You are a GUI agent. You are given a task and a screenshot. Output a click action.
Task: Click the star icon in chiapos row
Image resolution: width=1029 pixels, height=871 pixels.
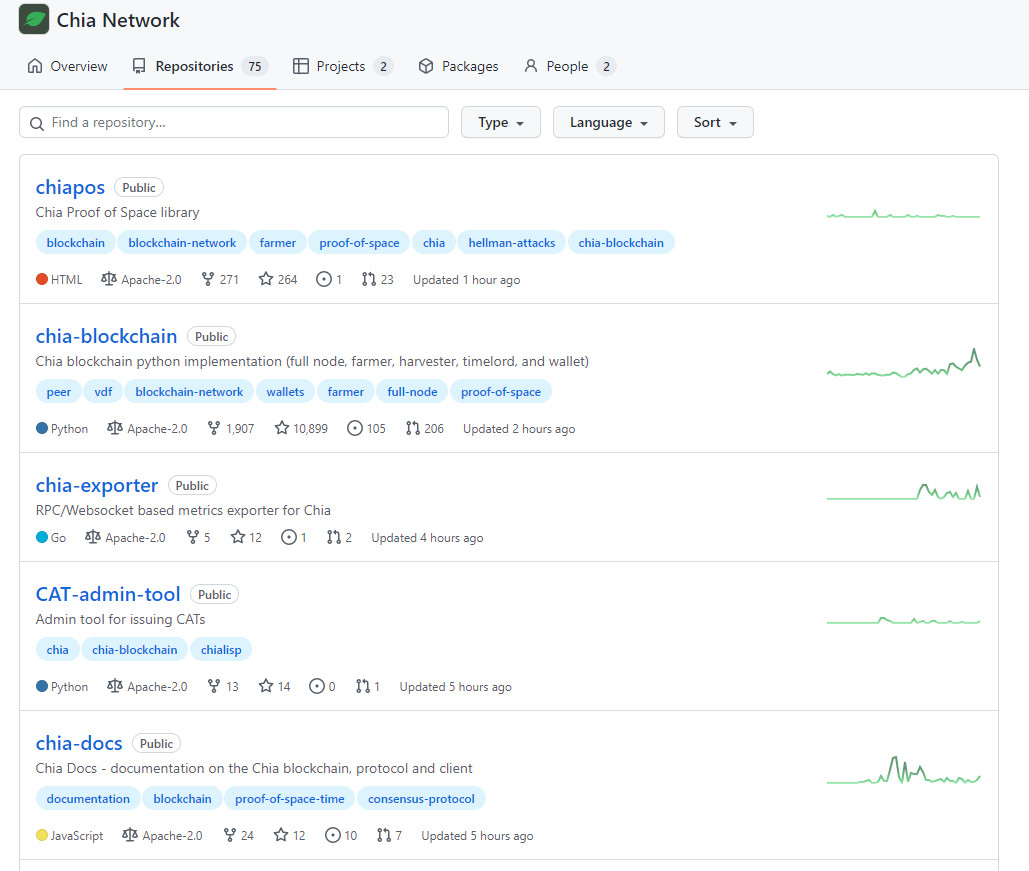click(266, 280)
